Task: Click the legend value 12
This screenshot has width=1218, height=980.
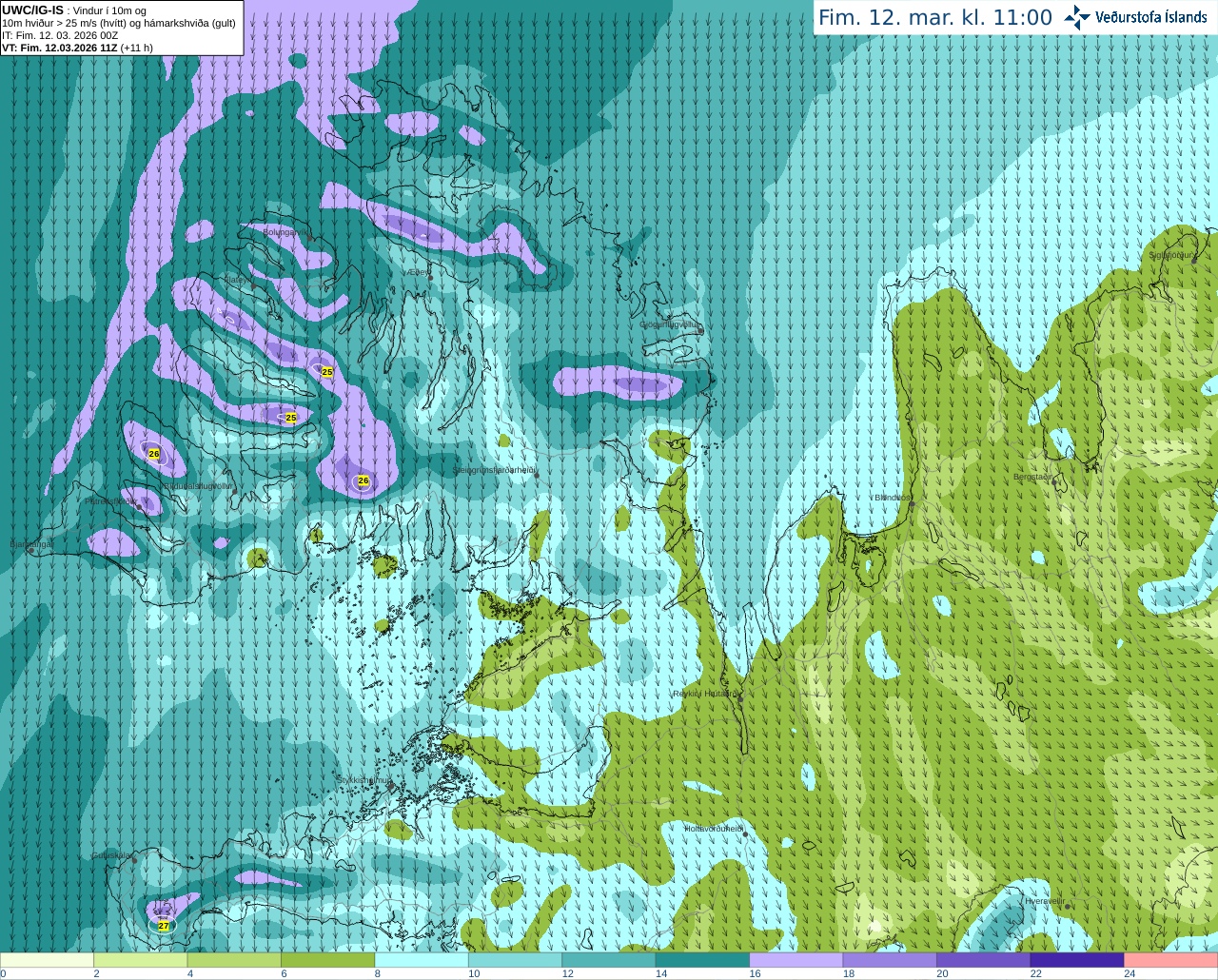Action: 567,973
